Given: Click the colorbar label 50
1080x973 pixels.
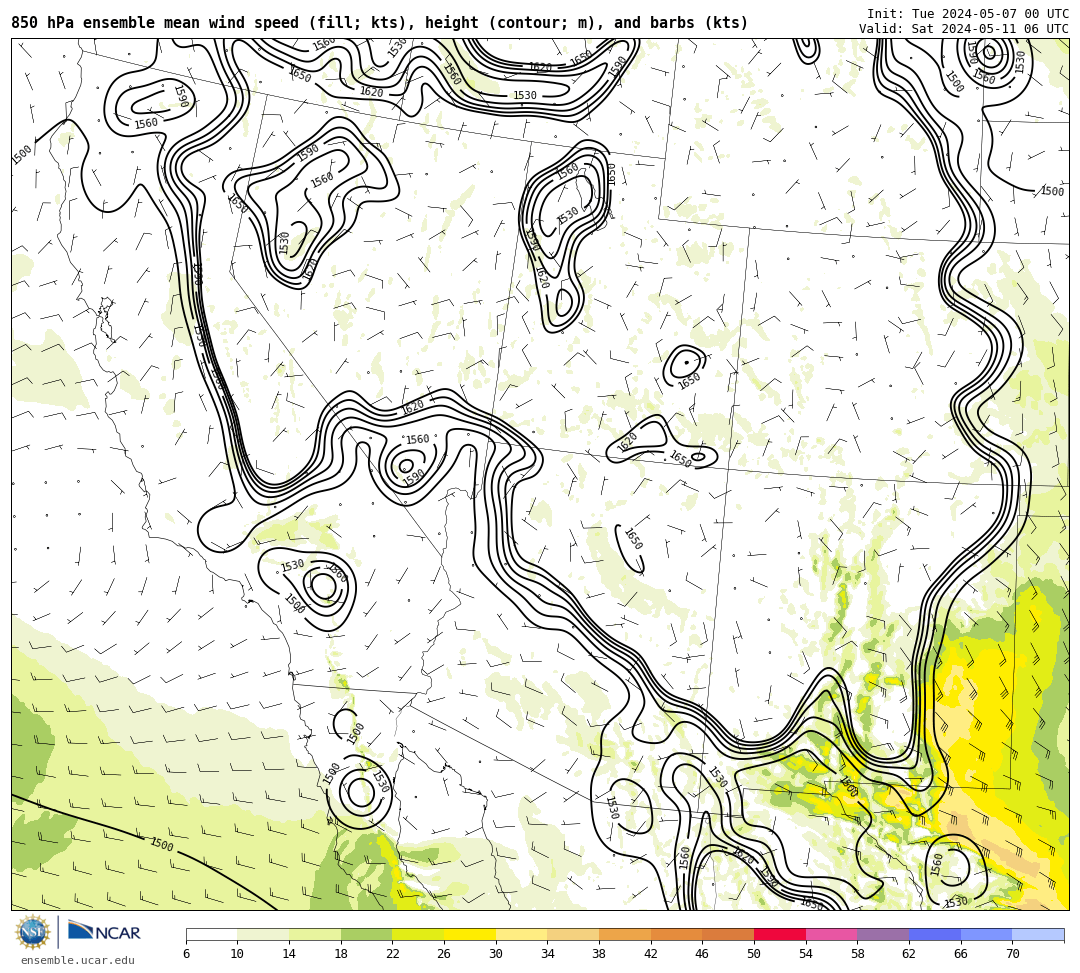Looking at the screenshot, I should (x=754, y=954).
